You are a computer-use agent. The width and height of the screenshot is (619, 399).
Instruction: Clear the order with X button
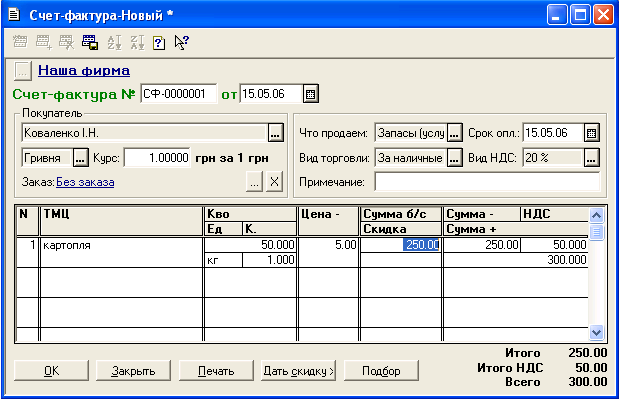pos(274,182)
